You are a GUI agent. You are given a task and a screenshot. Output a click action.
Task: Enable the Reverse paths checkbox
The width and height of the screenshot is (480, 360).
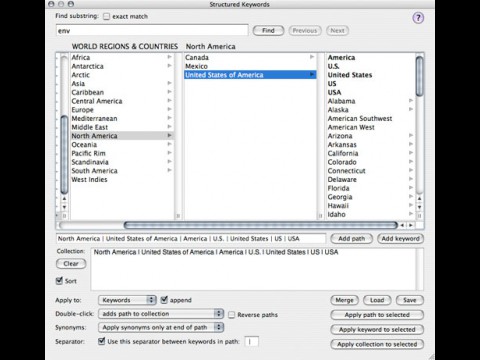[x=231, y=315]
